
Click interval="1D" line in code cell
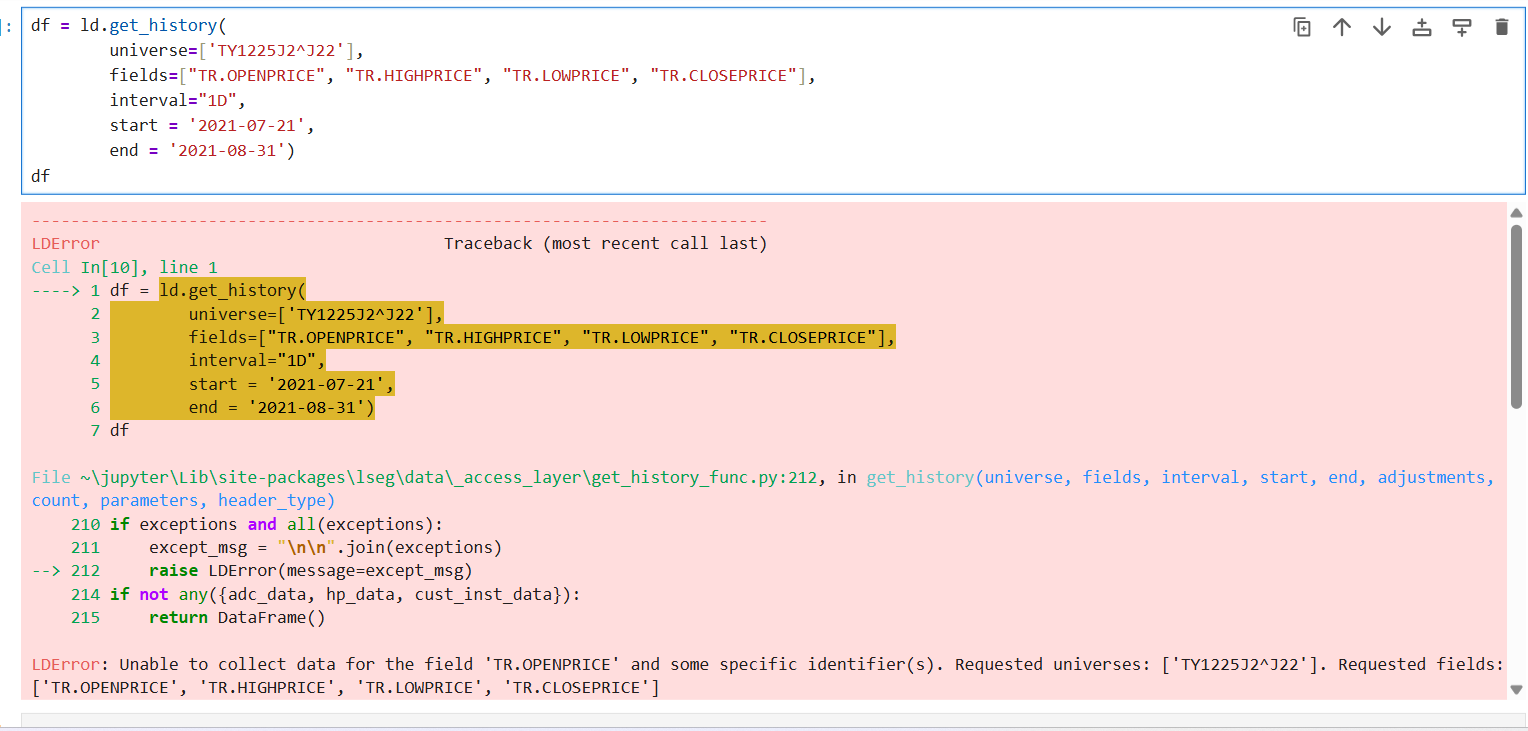(178, 101)
